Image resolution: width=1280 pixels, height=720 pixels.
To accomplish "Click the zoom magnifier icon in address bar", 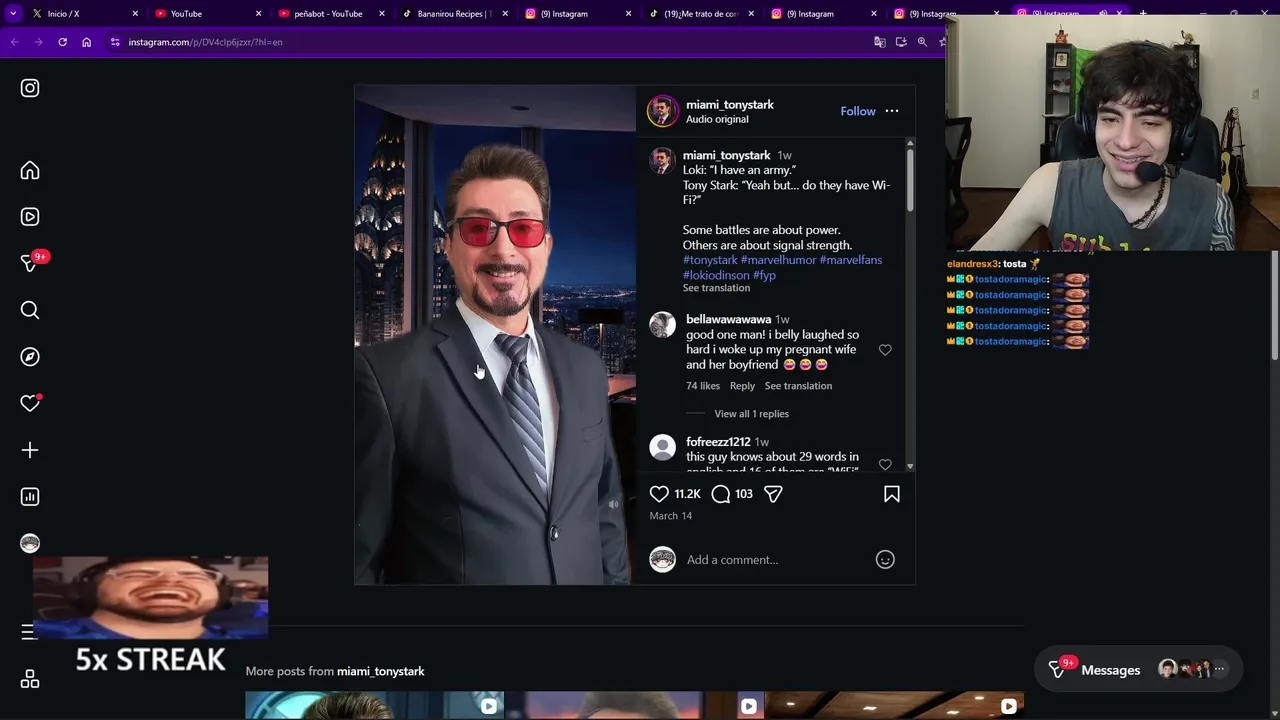I will pos(922,42).
